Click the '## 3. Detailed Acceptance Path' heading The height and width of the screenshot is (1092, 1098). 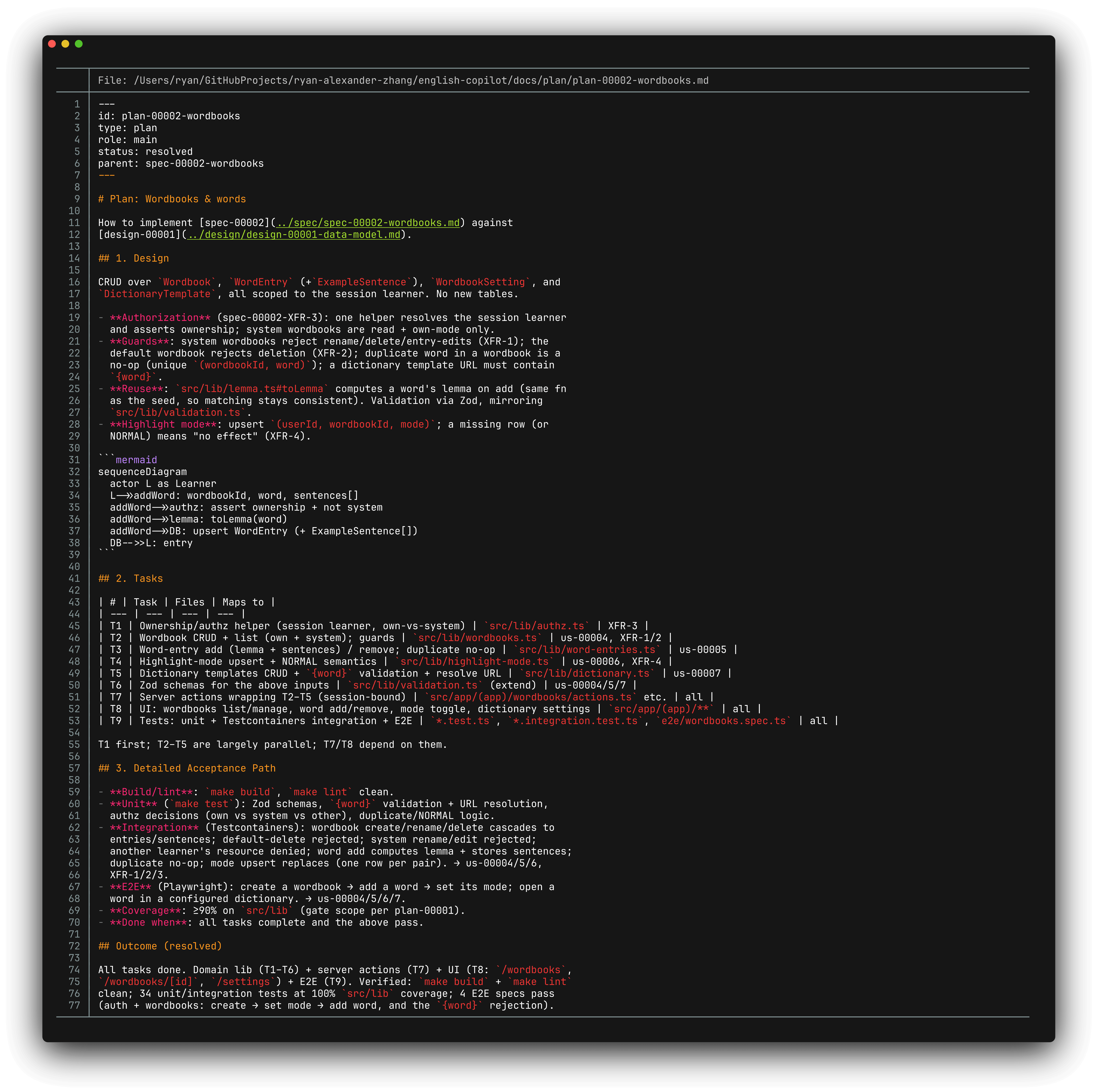click(x=187, y=768)
